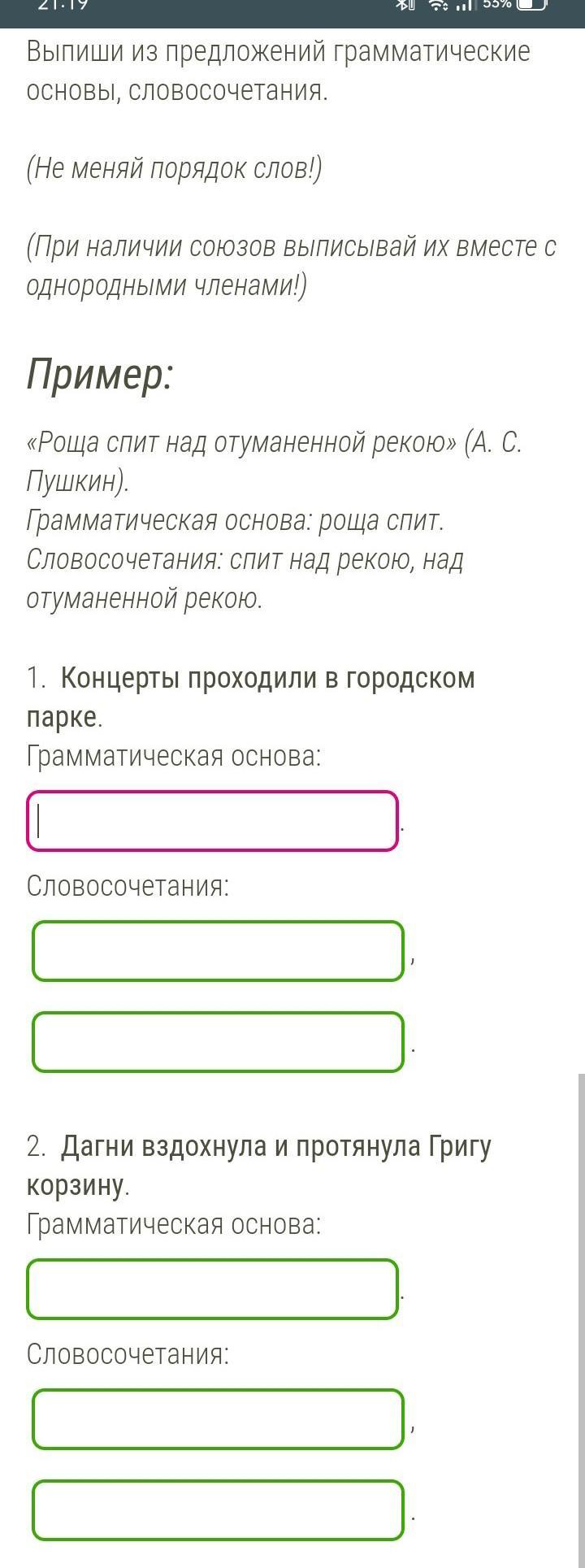Viewport: 585px width, 1568px height.
Task: Tap the clock time in status bar
Action: (63, 4)
